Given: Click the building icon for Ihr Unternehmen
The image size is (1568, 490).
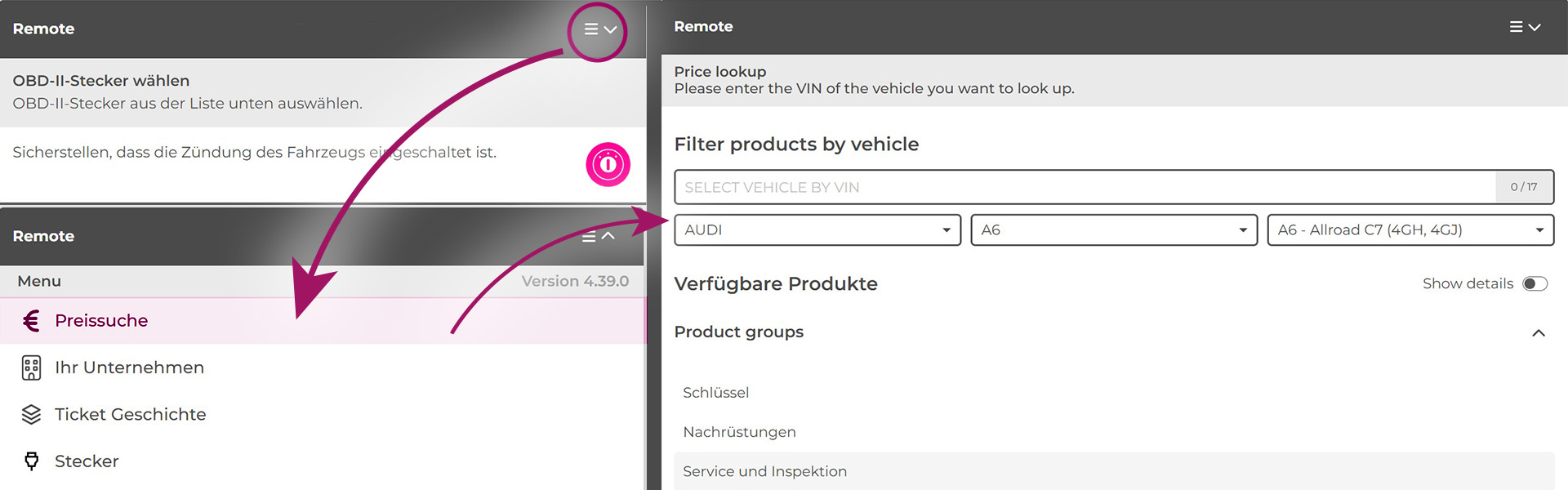Looking at the screenshot, I should pos(31,367).
